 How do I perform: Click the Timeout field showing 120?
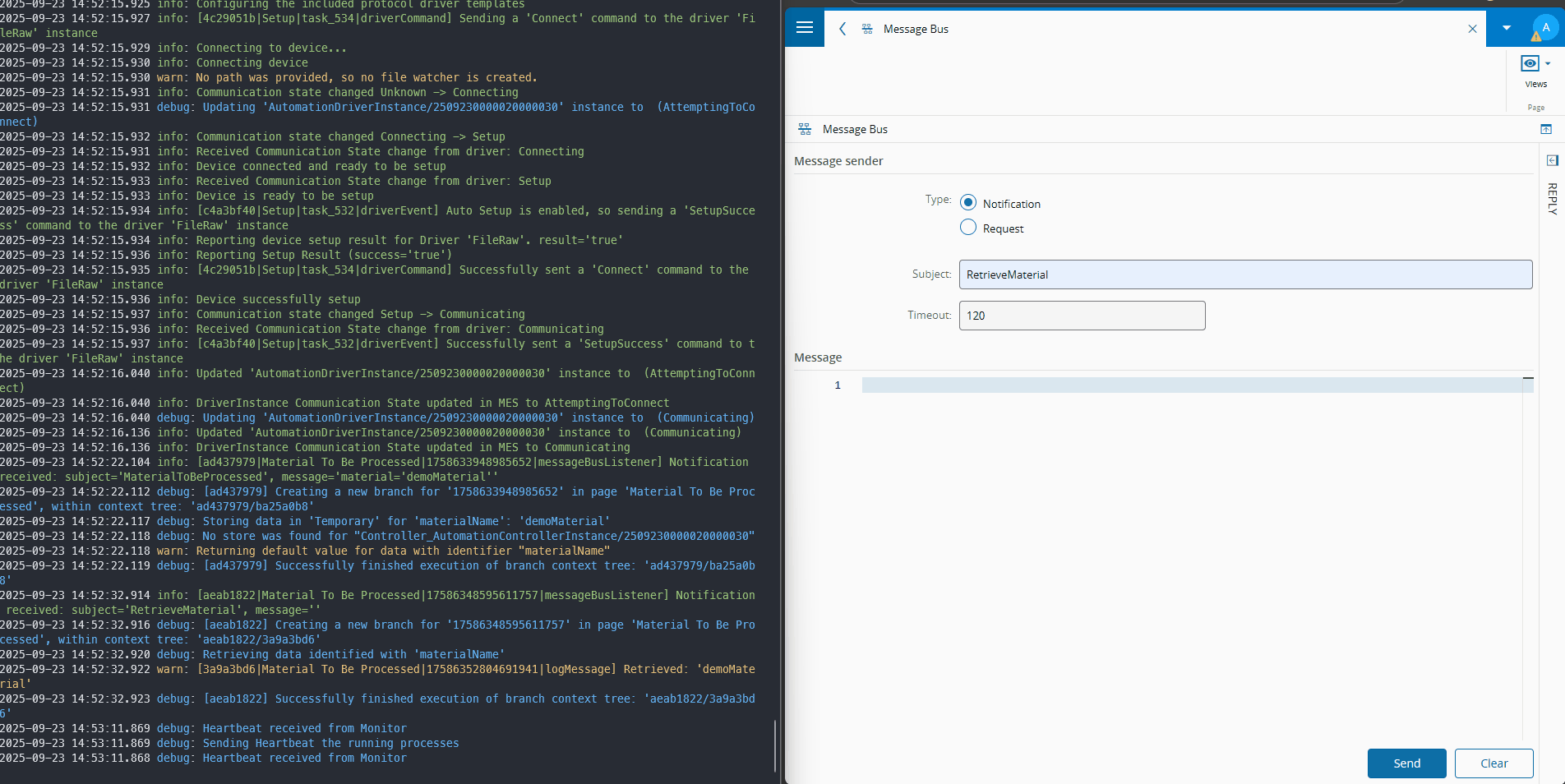pos(1082,316)
